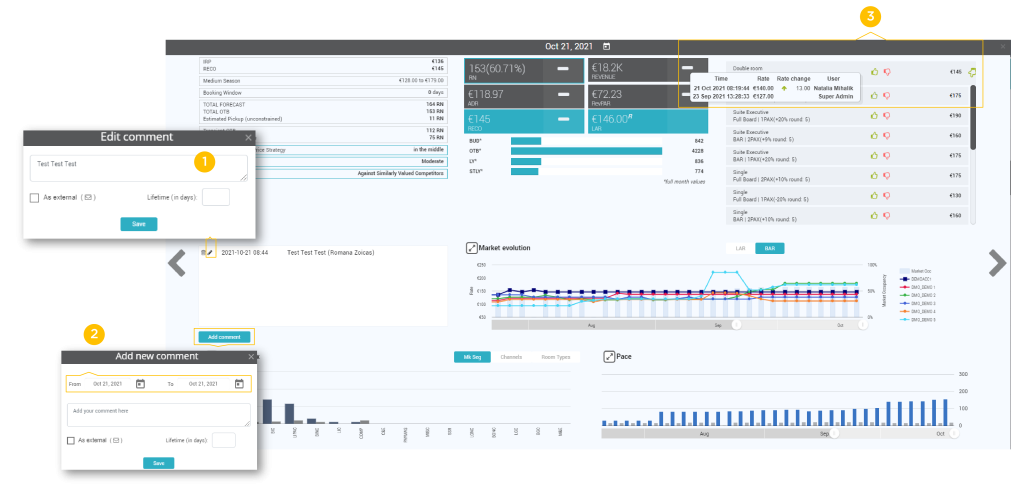Close the Edit comment dialog
1024x498 pixels.
tap(248, 138)
